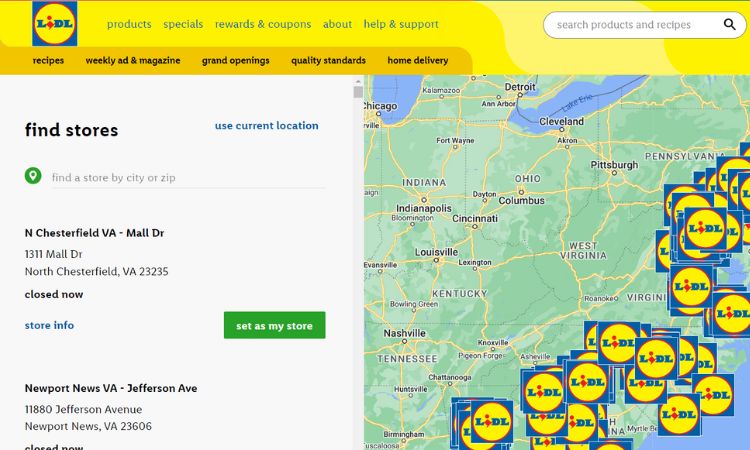
Task: Click the Lidl marker east of Pittsburgh
Action: (706, 229)
